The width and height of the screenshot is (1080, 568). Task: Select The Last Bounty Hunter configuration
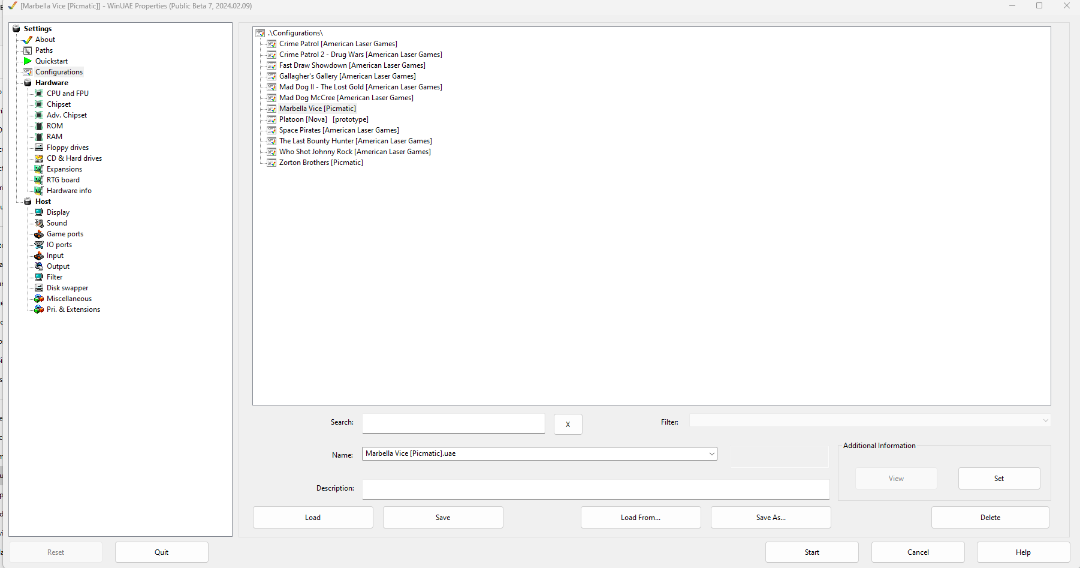pyautogui.click(x=355, y=141)
